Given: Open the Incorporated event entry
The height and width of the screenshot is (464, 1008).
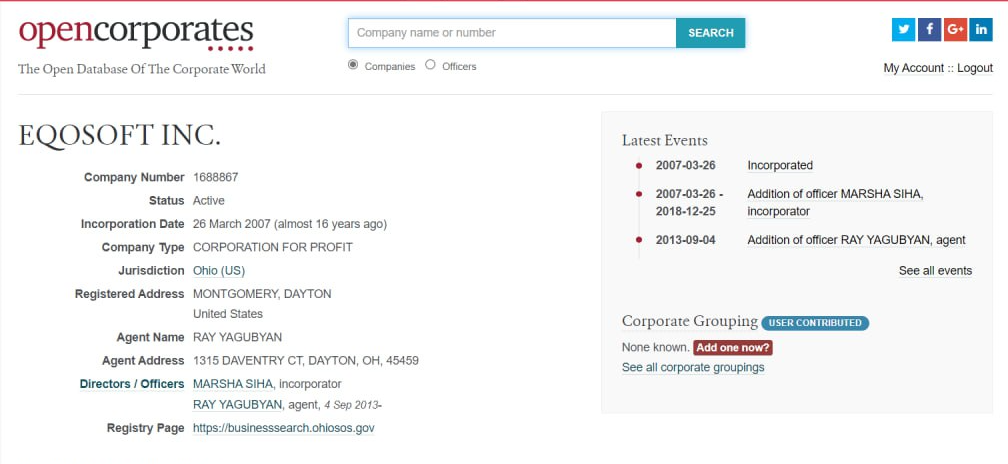Looking at the screenshot, I should pos(780,165).
